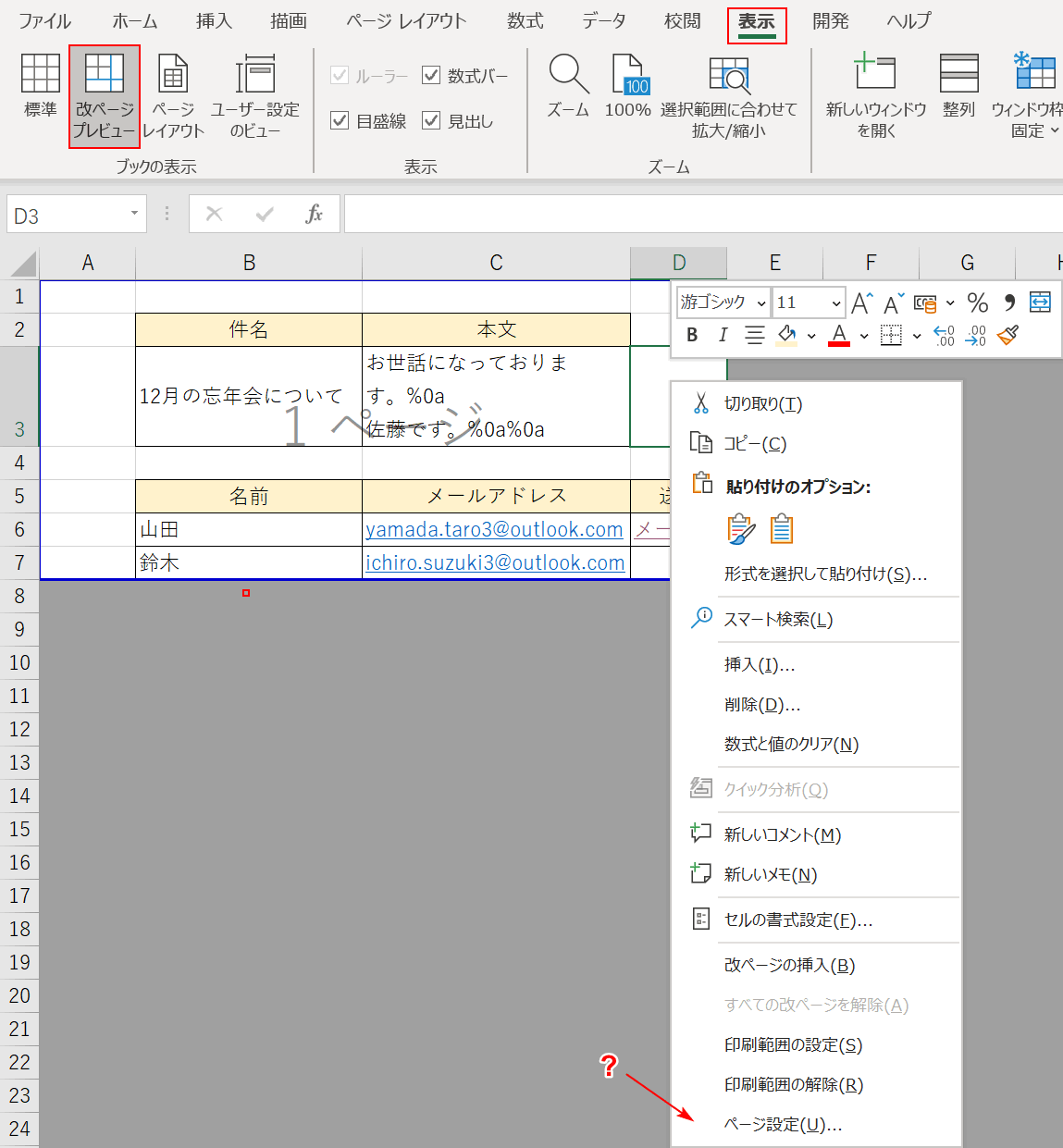This screenshot has height=1148, width=1063.
Task: Open the fill color dropdown arrow
Action: click(811, 336)
